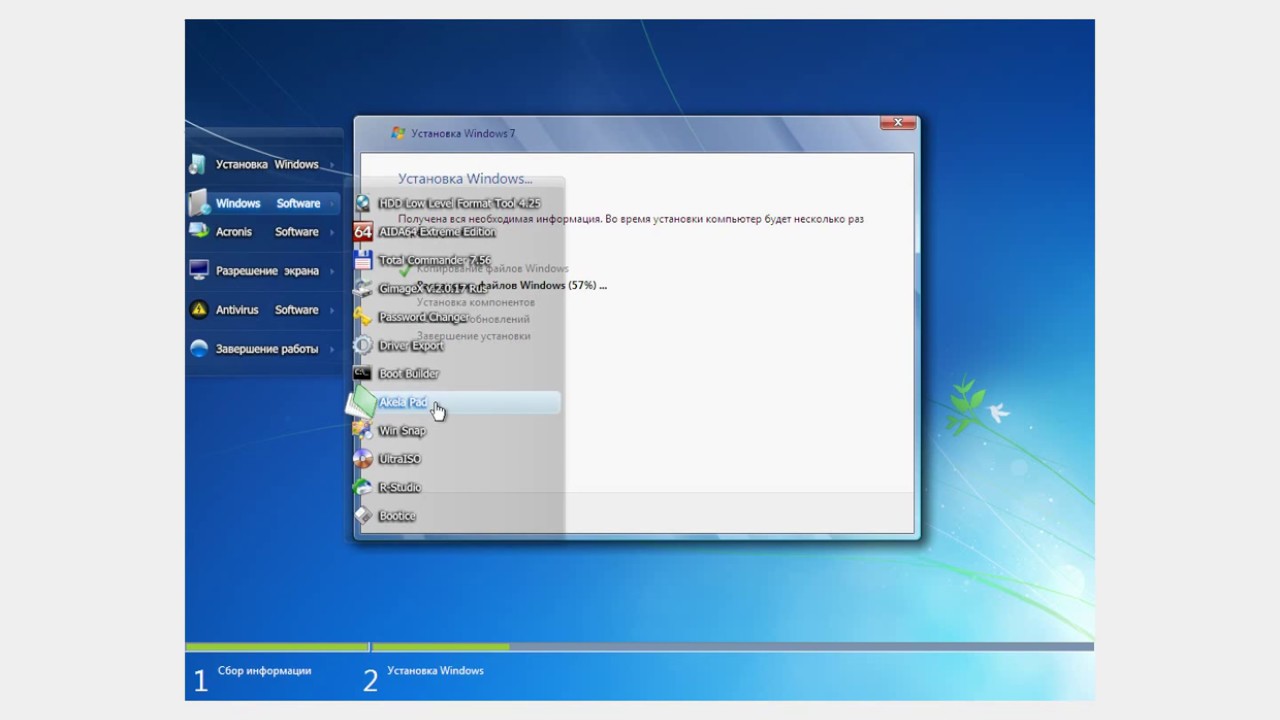Image resolution: width=1280 pixels, height=720 pixels.
Task: Click the Установка компонентов step text
Action: click(x=475, y=302)
